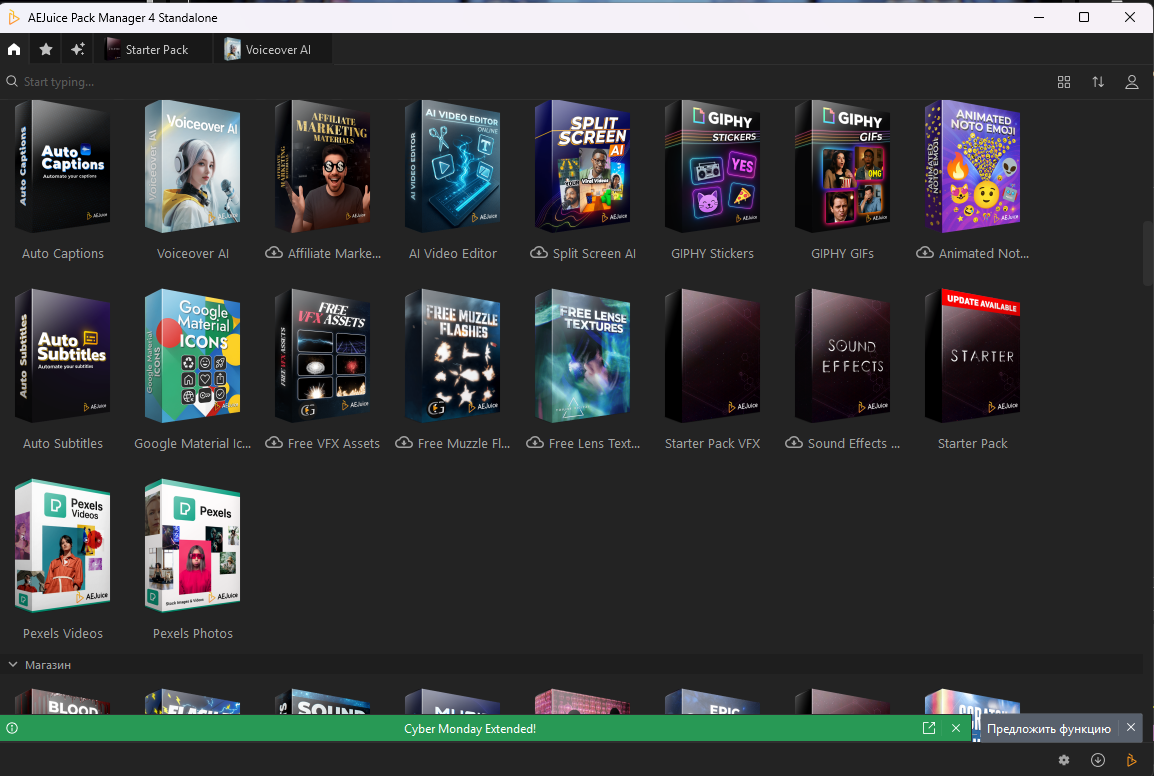Collapse the Магазин section
The height and width of the screenshot is (776, 1154).
point(13,664)
